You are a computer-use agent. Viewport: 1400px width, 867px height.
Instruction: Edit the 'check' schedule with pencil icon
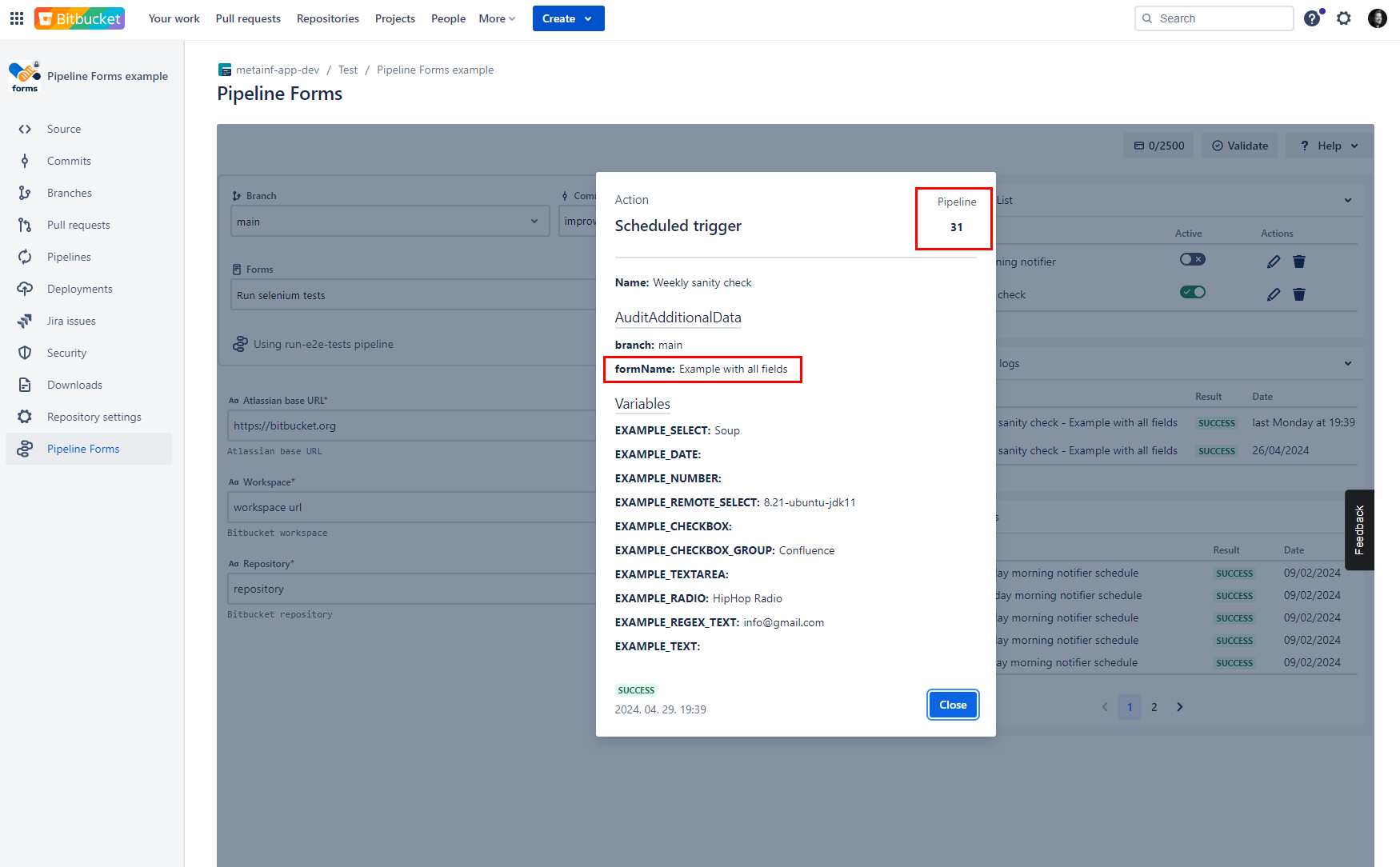click(1274, 294)
